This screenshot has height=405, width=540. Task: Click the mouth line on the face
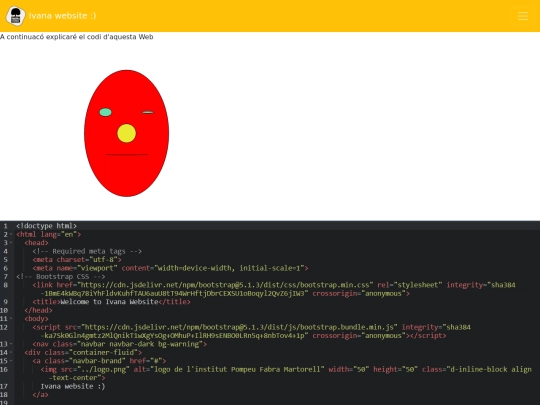tap(126, 155)
